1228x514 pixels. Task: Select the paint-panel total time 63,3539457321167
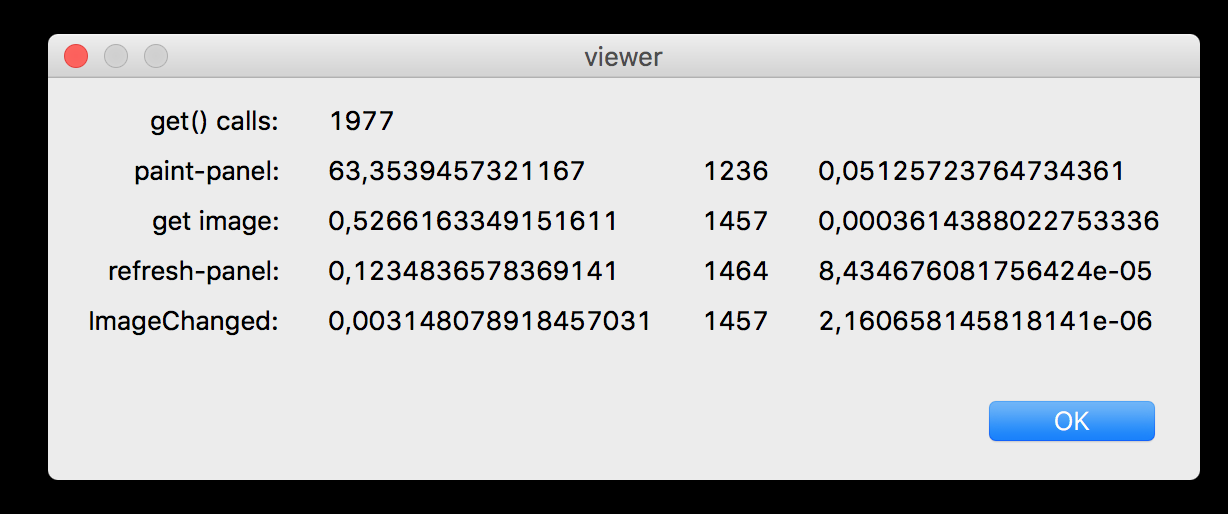(x=456, y=172)
